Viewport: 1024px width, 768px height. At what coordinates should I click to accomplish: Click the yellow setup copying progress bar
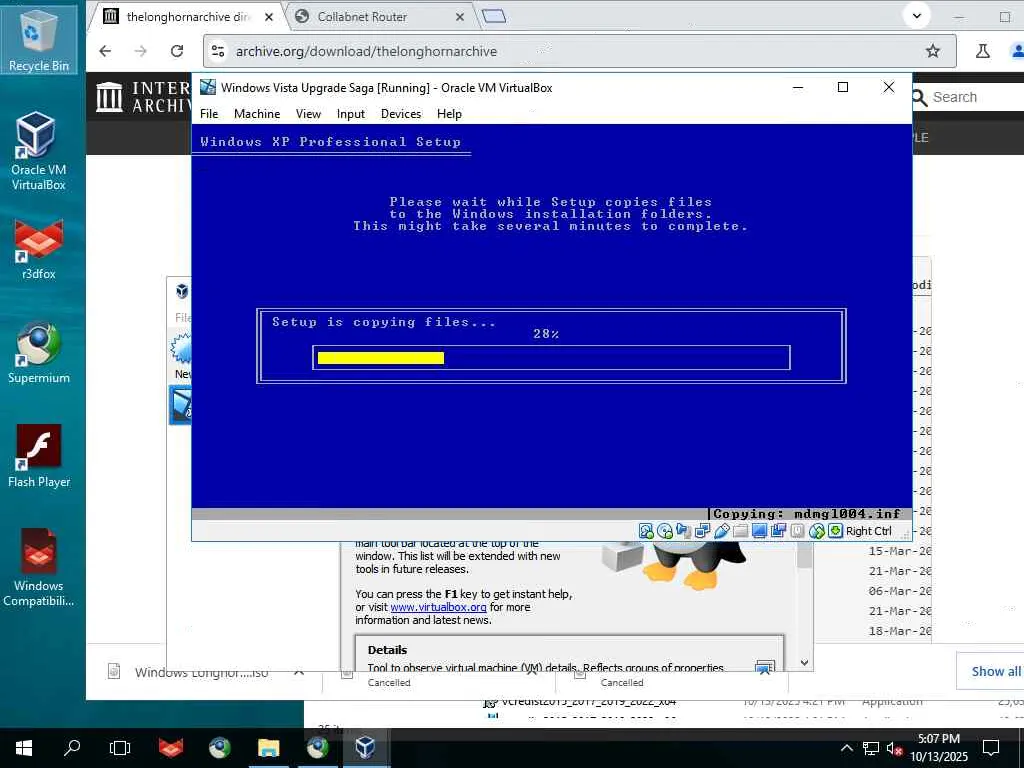381,358
